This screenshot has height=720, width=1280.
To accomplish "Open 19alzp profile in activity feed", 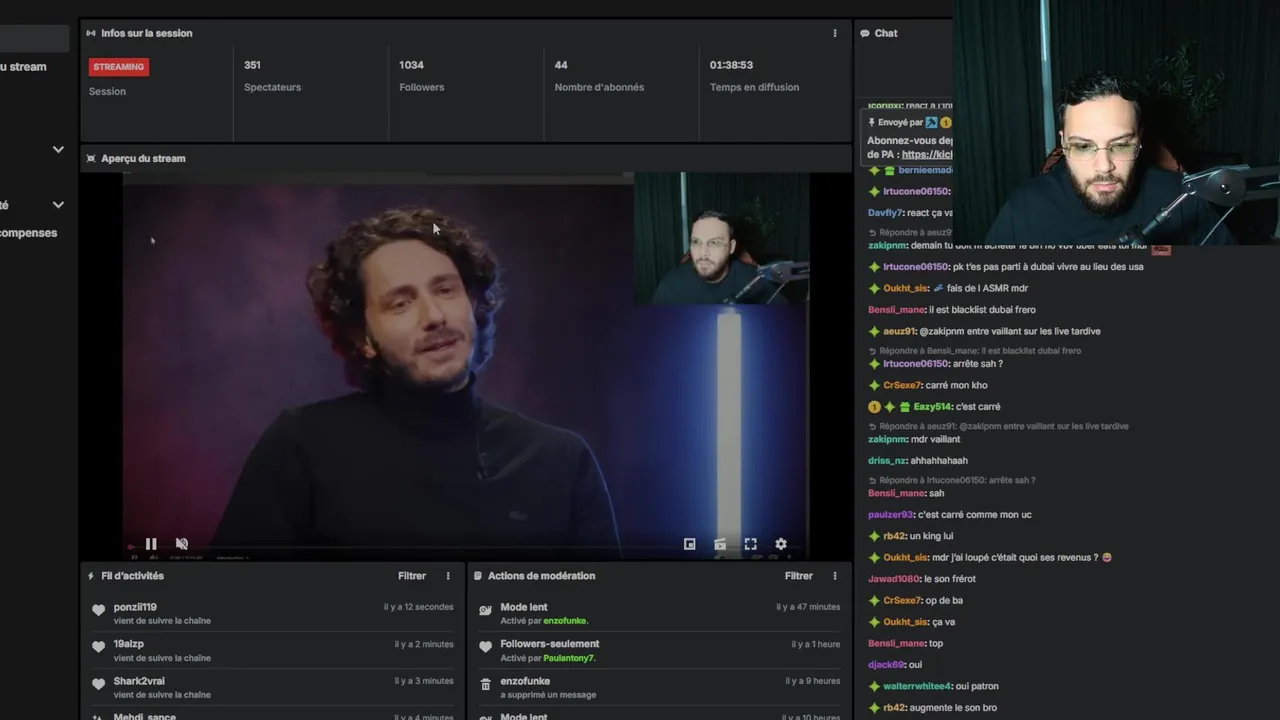I will point(129,644).
